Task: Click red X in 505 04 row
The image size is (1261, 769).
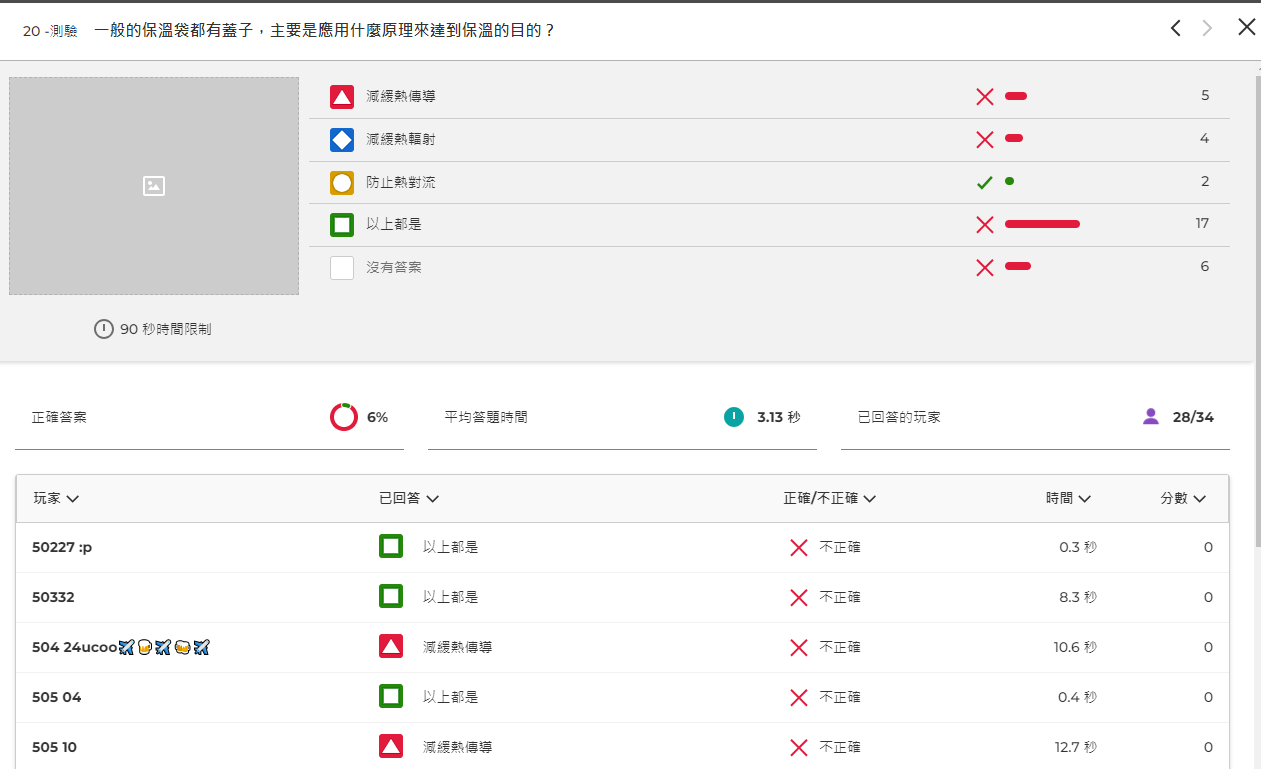Action: coord(799,698)
